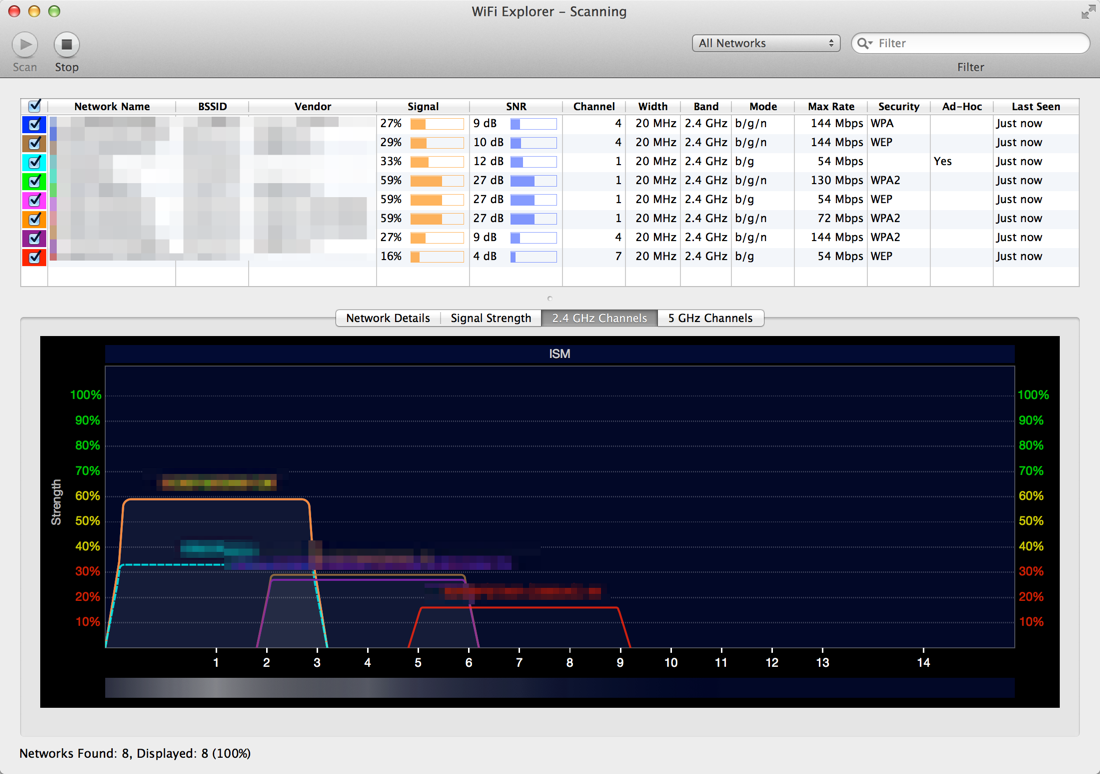Start a scan with the Scan button

[x=25, y=45]
